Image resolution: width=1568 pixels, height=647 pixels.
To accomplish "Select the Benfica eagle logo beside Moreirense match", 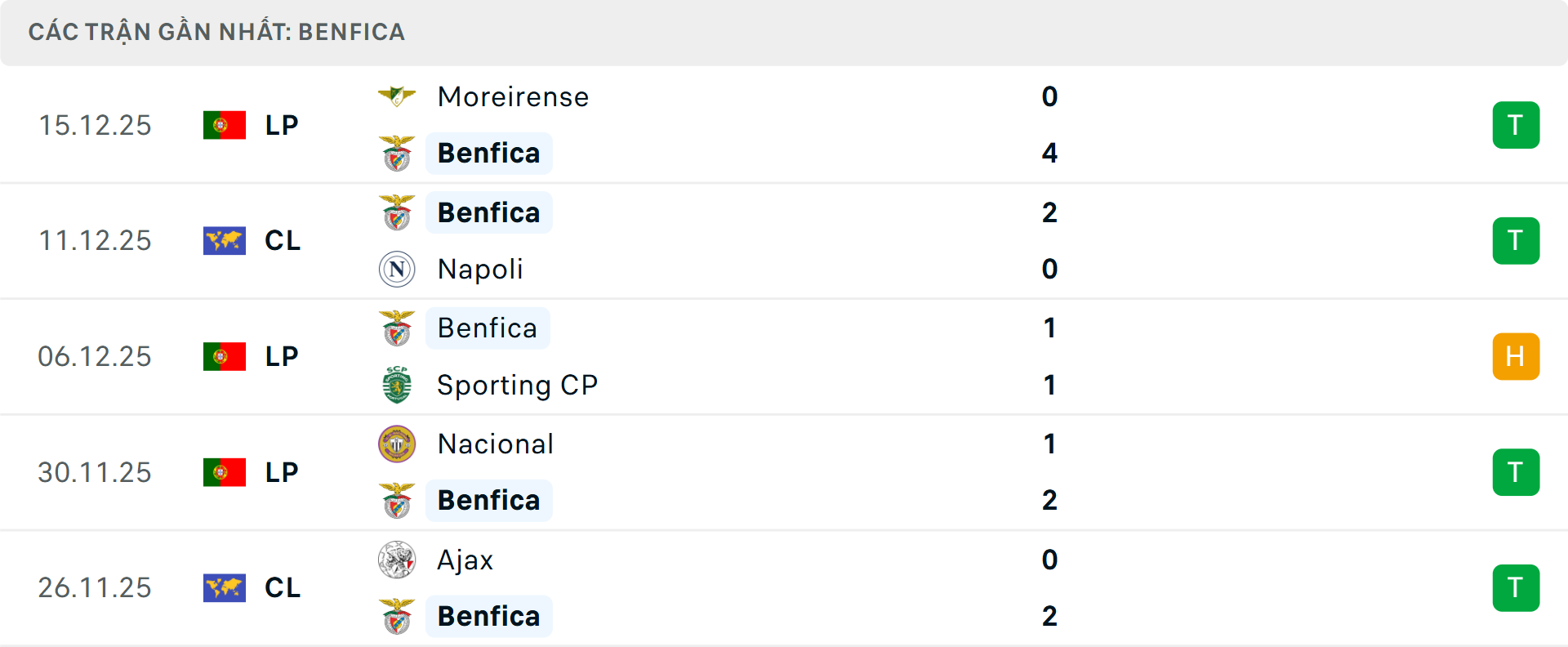I will pyautogui.click(x=398, y=153).
